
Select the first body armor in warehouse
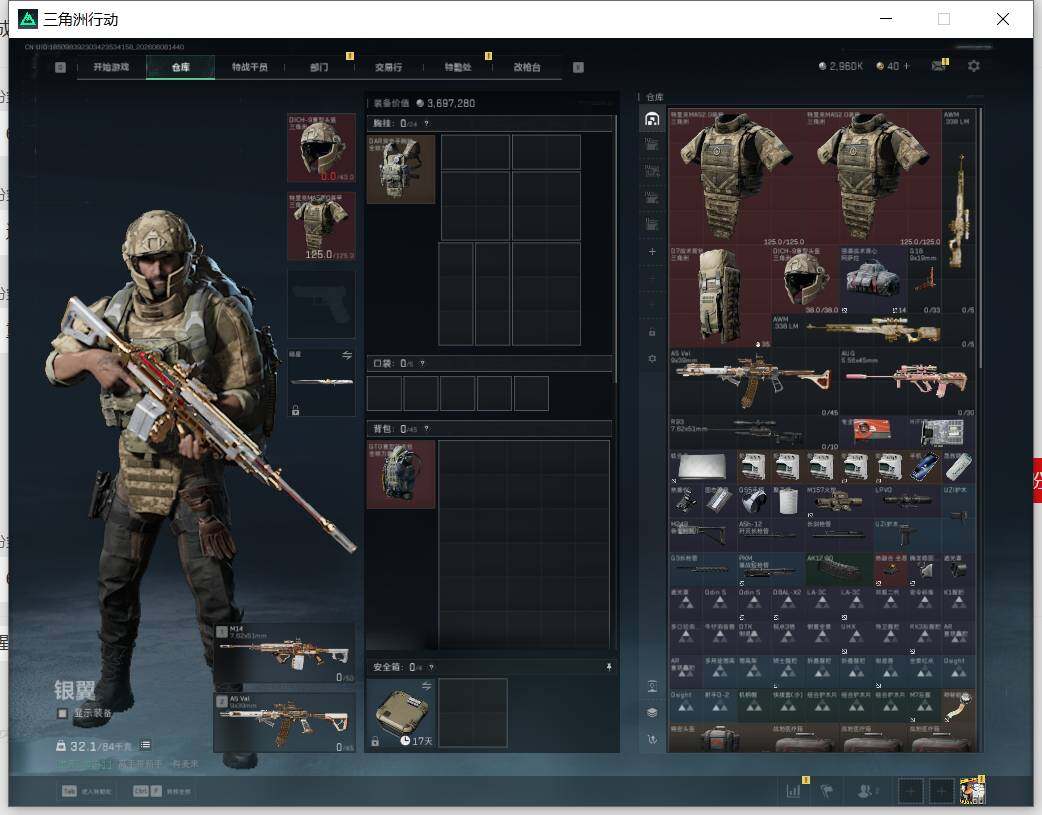[x=737, y=177]
